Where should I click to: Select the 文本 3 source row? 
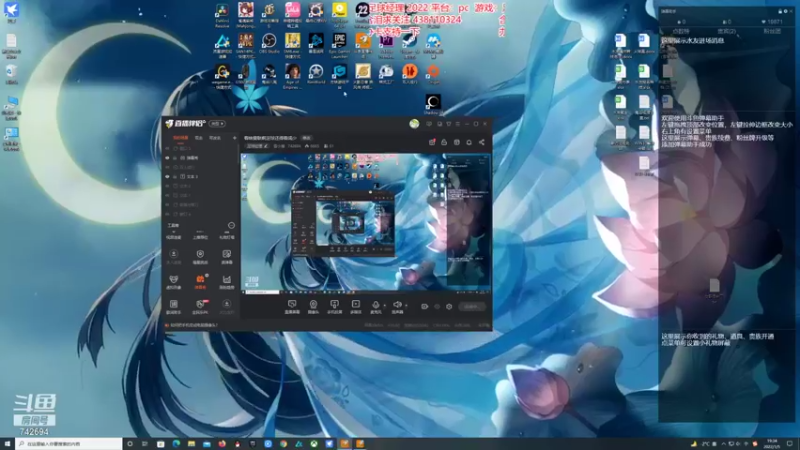pos(201,177)
